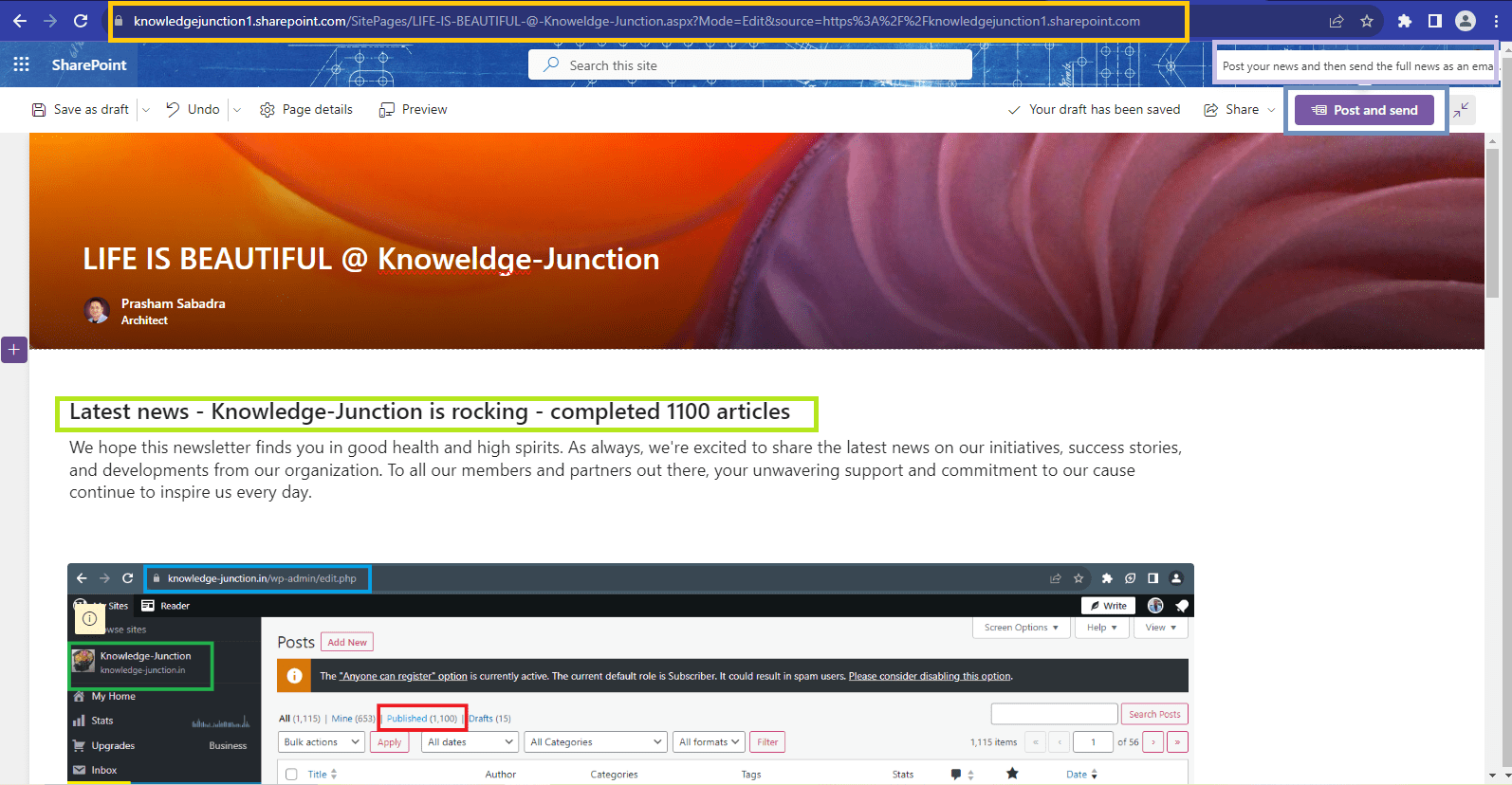Viewport: 1512px width, 785px height.
Task: Add a new section with plus icon
Action: [13, 350]
